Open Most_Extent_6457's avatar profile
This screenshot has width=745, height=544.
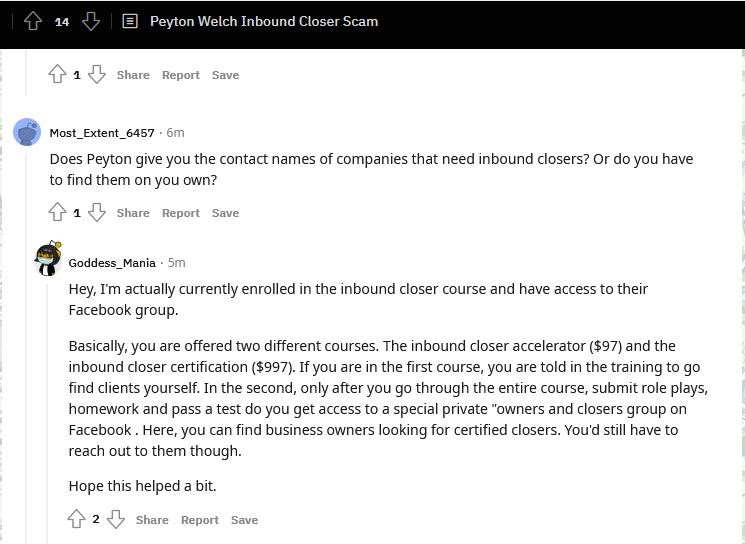pos(27,132)
